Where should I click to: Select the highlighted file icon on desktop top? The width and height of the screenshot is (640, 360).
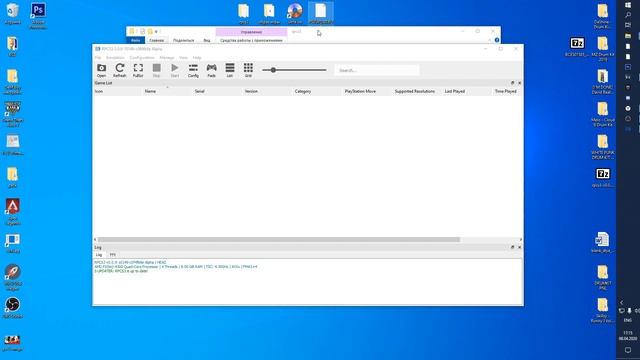[x=320, y=13]
